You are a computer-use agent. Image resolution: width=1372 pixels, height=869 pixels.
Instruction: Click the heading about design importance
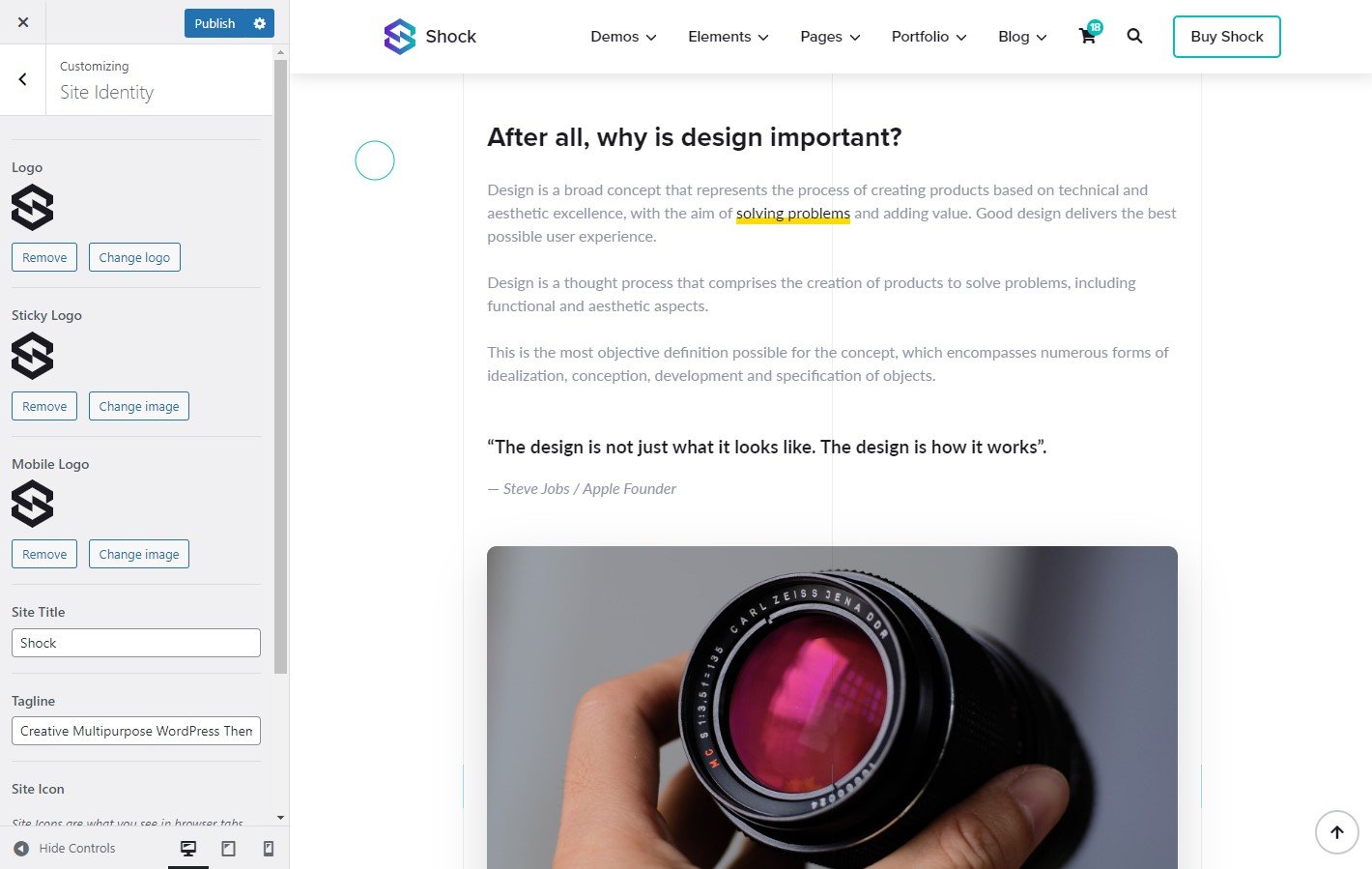(x=695, y=137)
